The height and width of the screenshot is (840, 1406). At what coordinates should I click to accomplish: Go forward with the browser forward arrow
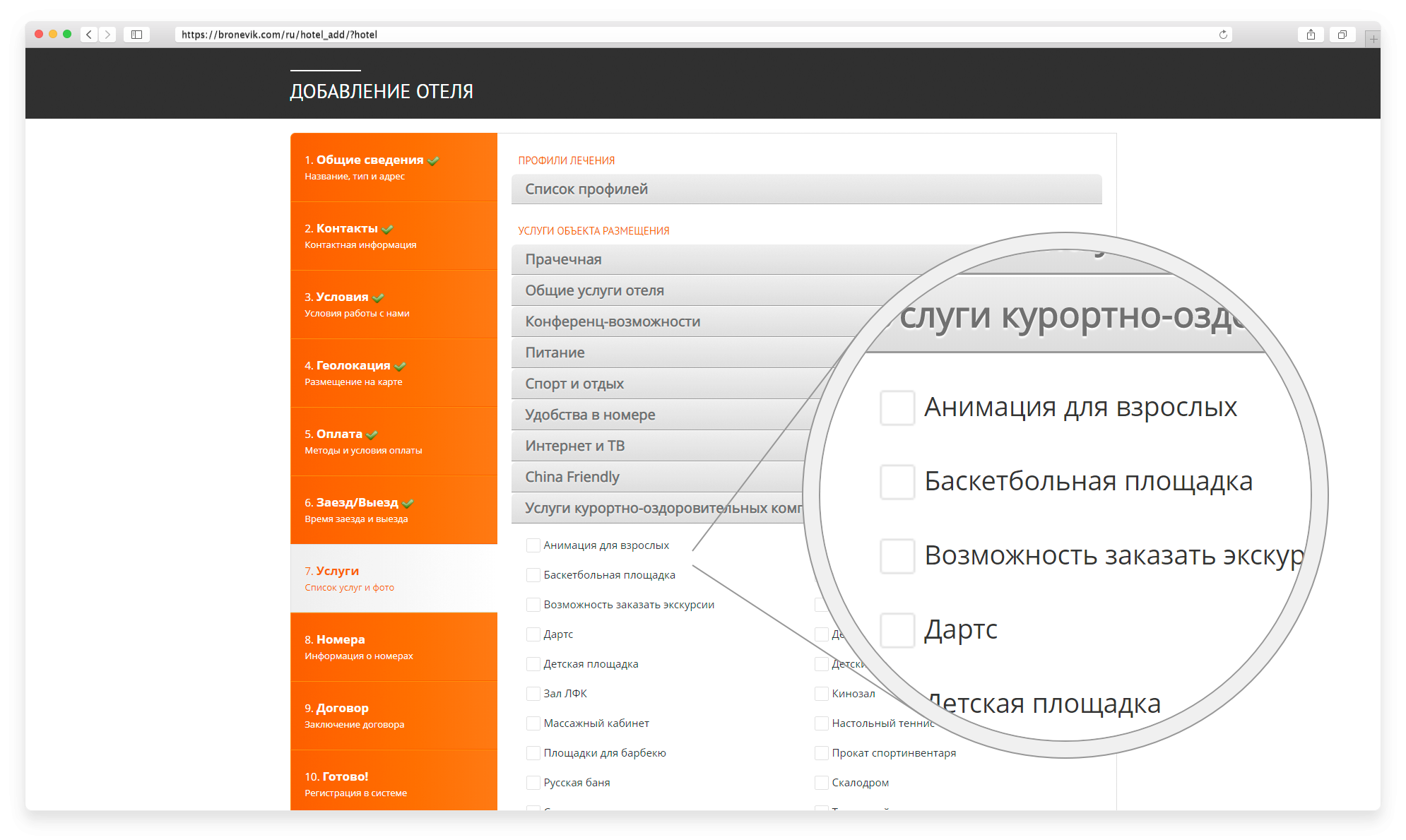(x=107, y=35)
